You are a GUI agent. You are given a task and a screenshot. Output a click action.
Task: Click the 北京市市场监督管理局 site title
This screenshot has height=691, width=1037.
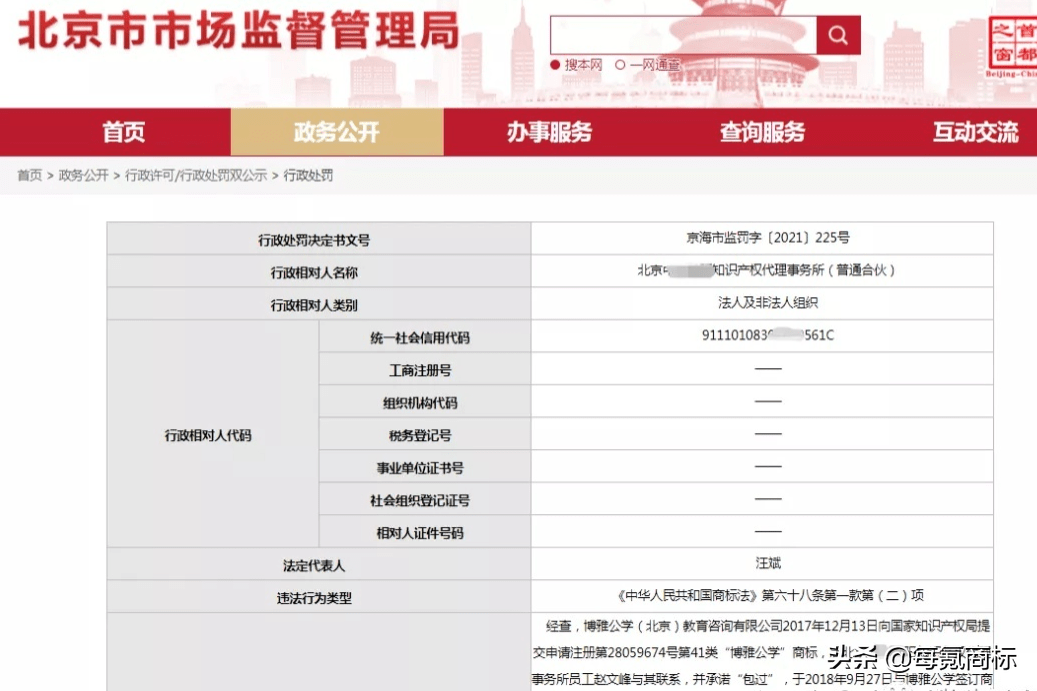click(238, 31)
